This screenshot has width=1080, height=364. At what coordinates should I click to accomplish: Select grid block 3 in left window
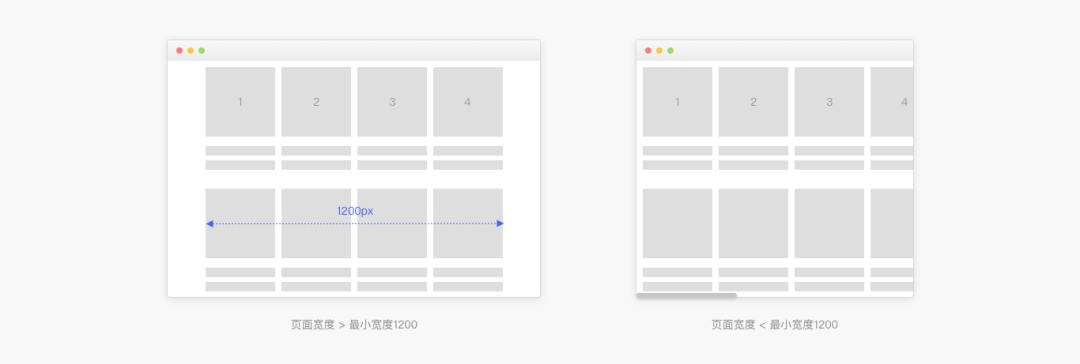392,101
